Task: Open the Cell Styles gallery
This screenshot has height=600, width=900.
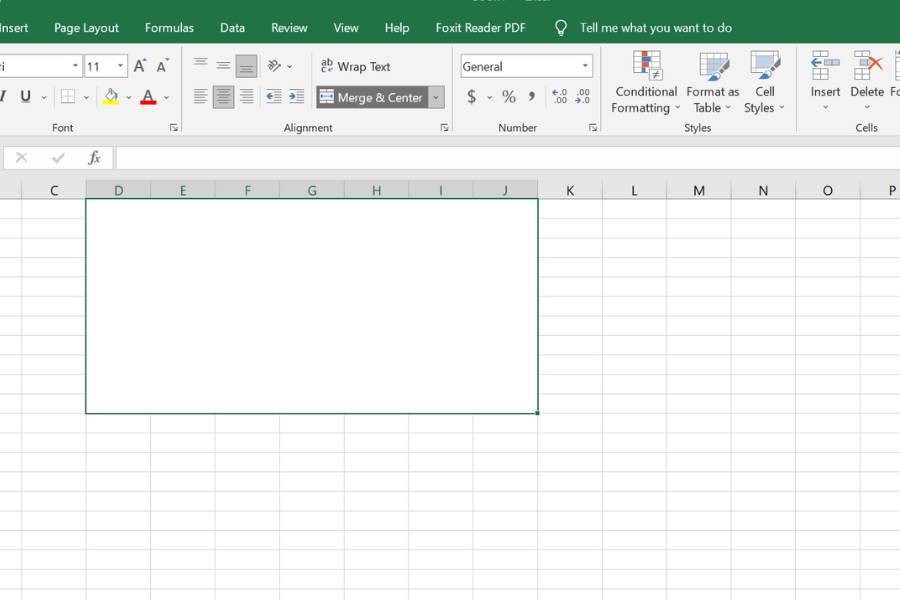Action: (764, 83)
